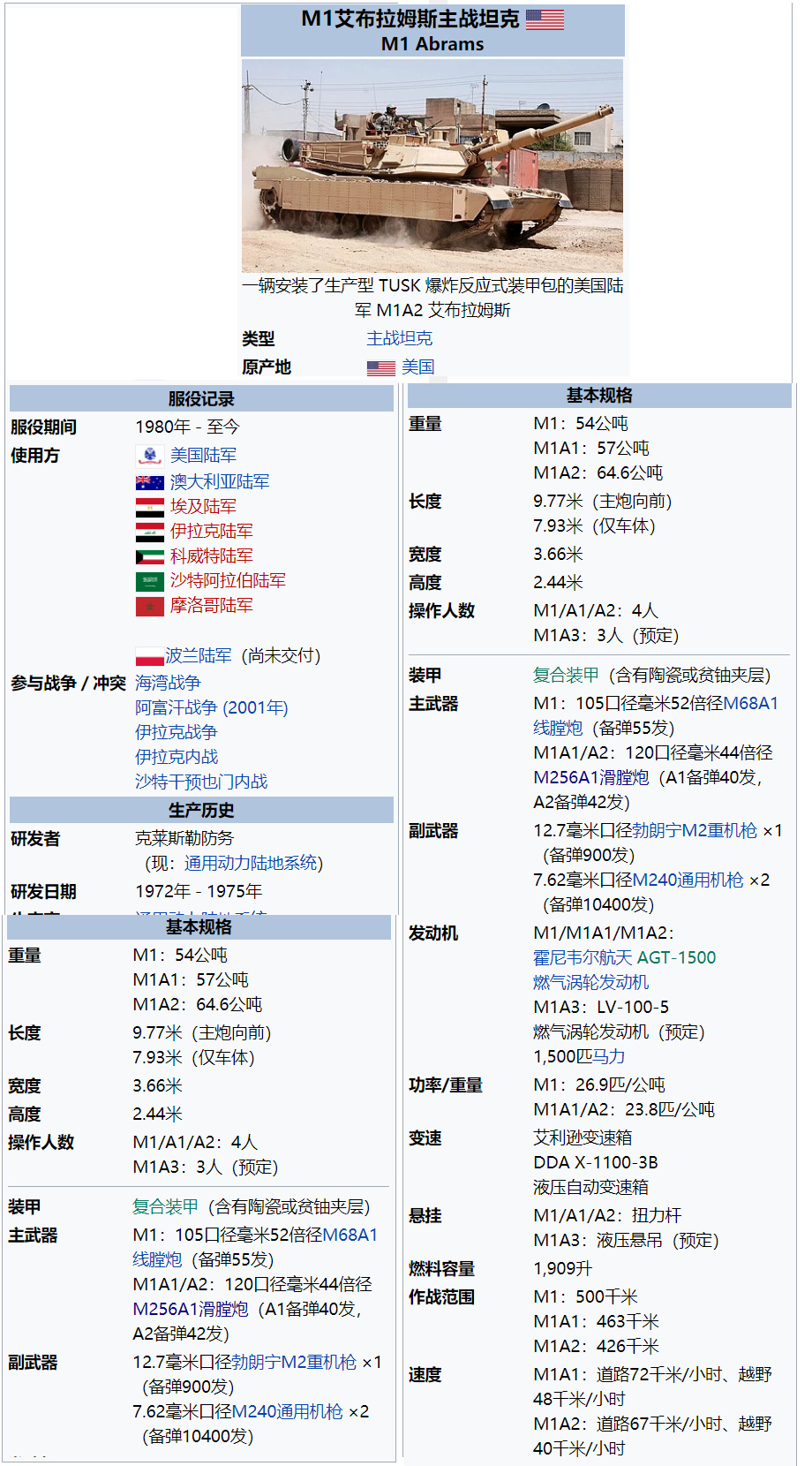Open the 美国陆军 link

[x=203, y=455]
